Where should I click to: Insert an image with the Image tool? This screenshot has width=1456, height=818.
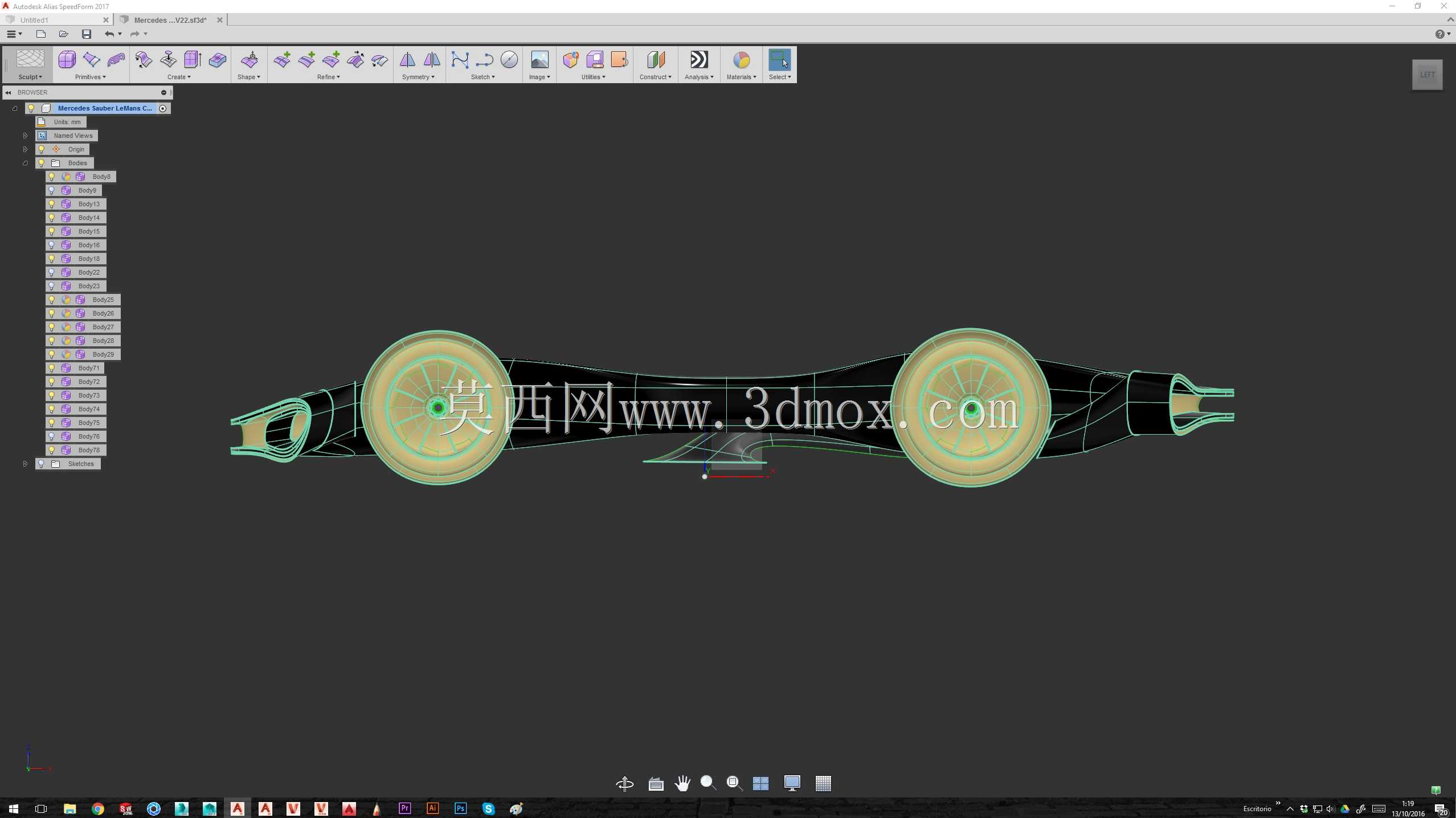coord(539,60)
